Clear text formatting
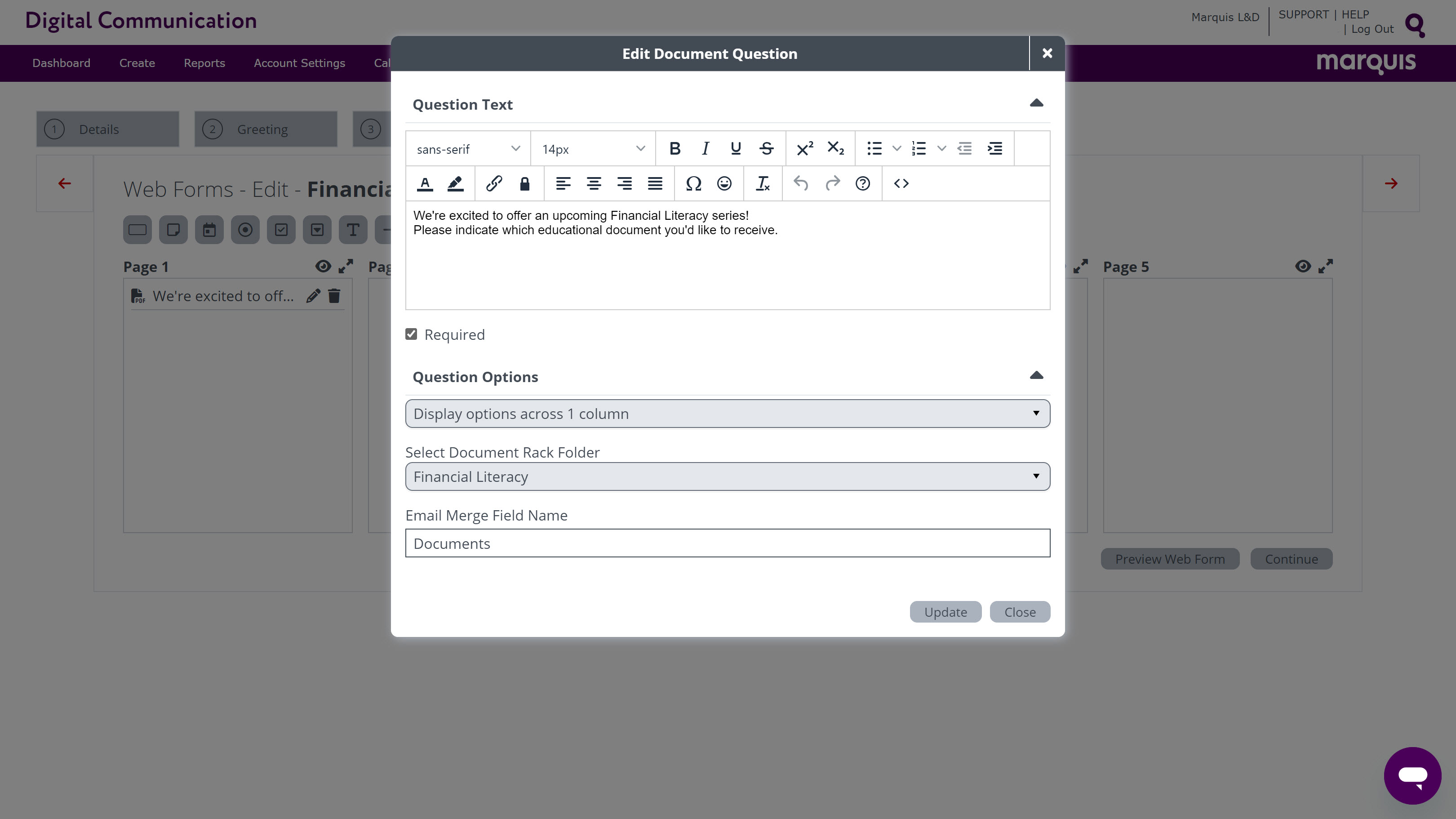 pyautogui.click(x=763, y=184)
